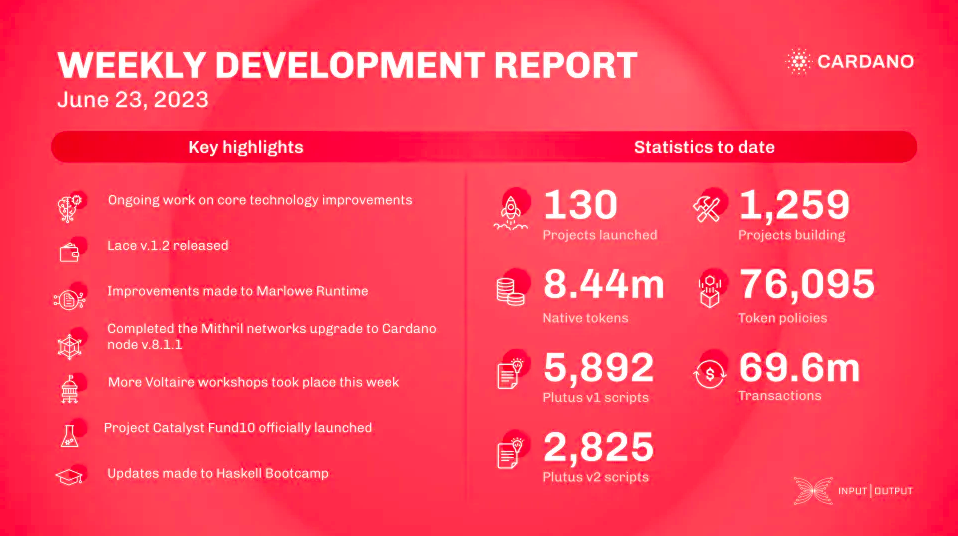Click the 'Plutus v2 scripts' label

(596, 477)
